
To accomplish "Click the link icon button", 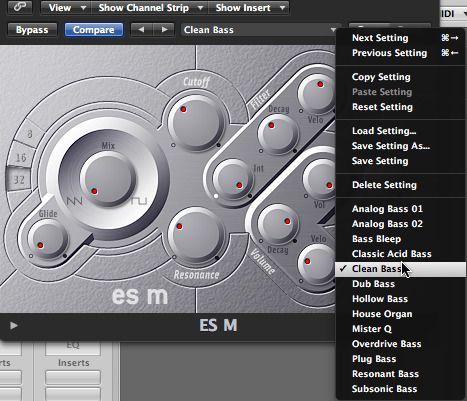I will click(20, 7).
